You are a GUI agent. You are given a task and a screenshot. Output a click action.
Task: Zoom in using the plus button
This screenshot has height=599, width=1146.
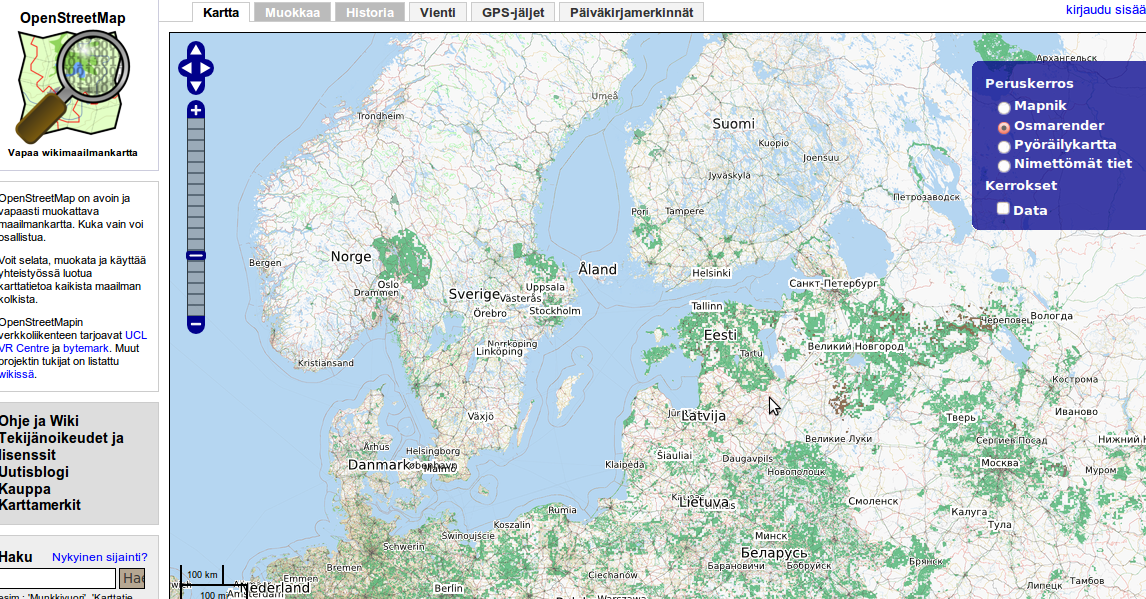tap(196, 110)
